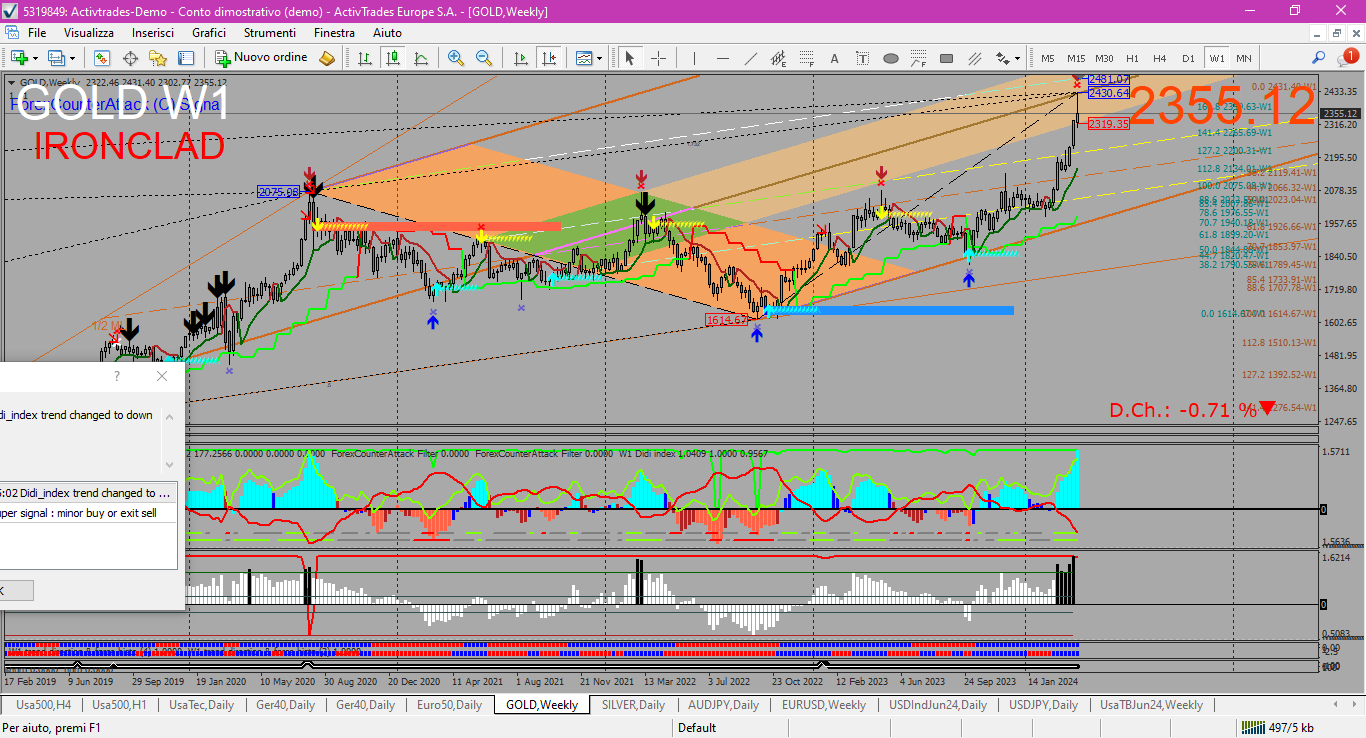Open the Profiles toolbar icon
This screenshot has height=738, width=1366.
coord(57,58)
